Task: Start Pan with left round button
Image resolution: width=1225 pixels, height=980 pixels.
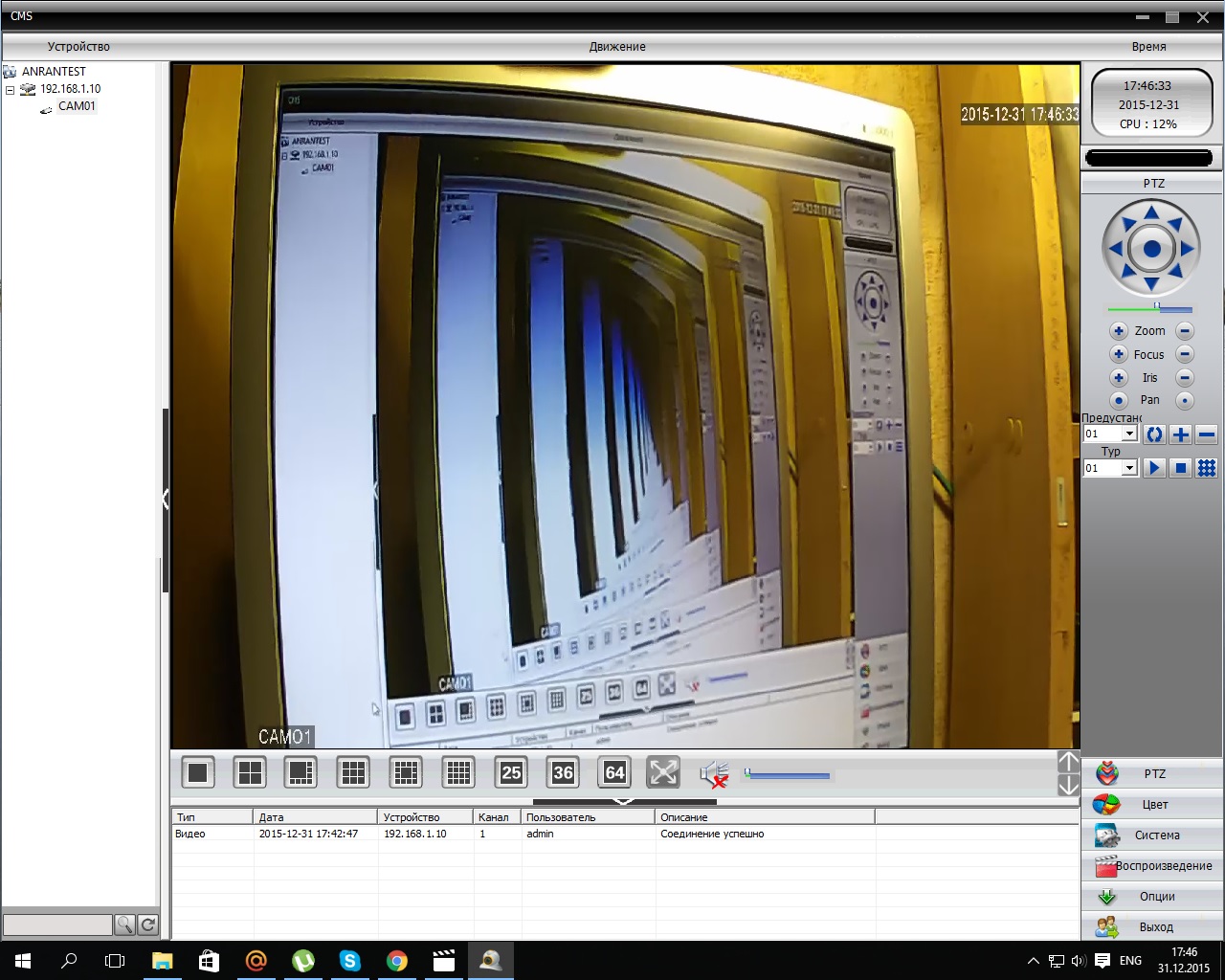Action: pyautogui.click(x=1118, y=400)
